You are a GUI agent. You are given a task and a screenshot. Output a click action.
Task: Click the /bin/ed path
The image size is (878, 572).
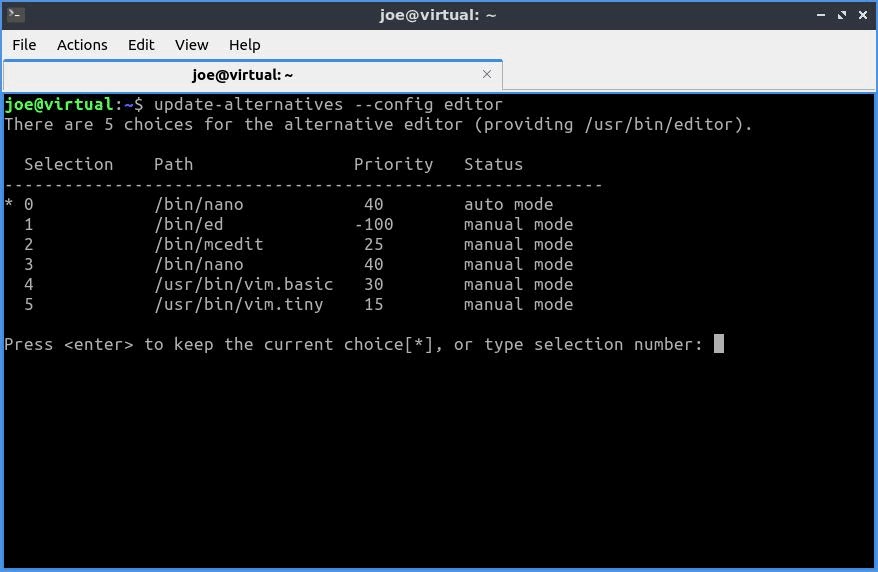189,224
